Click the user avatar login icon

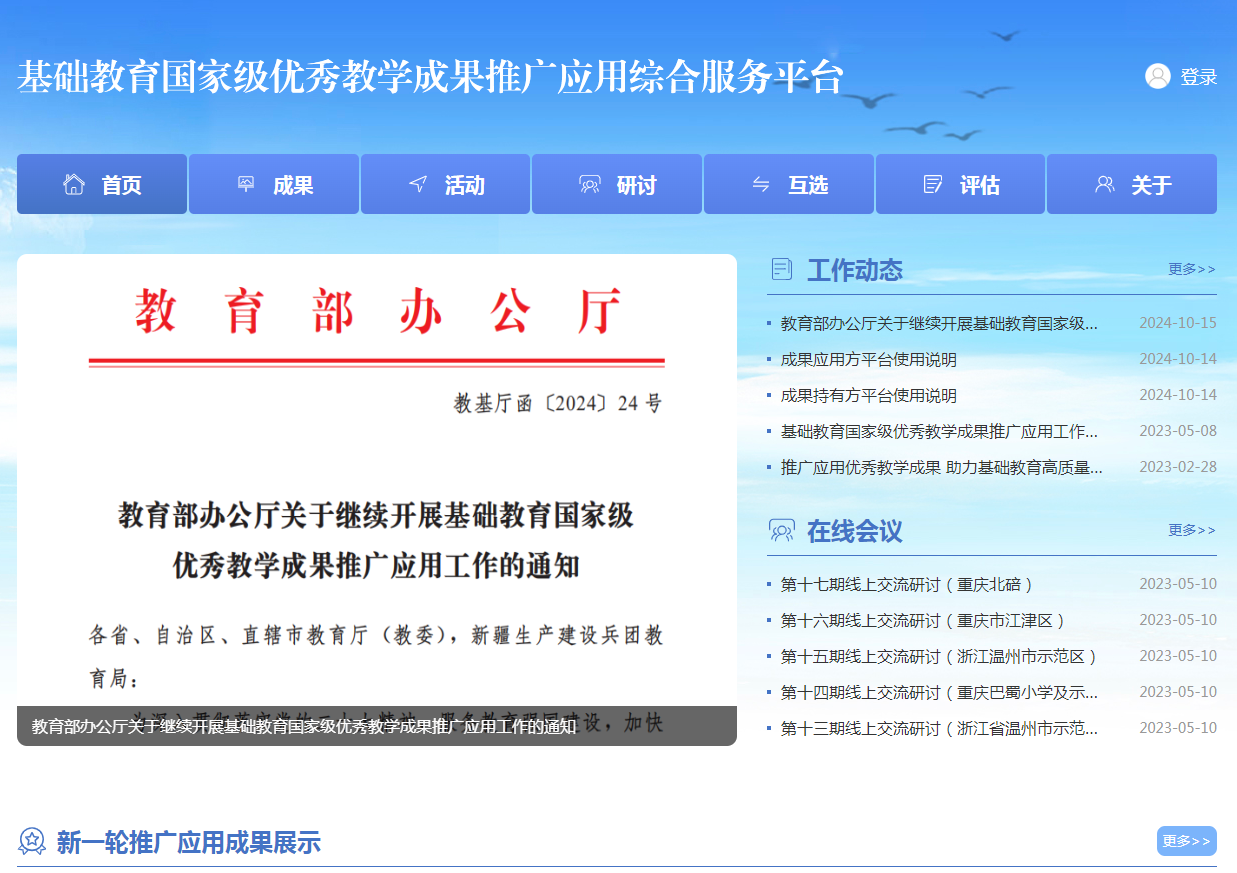click(x=1157, y=77)
